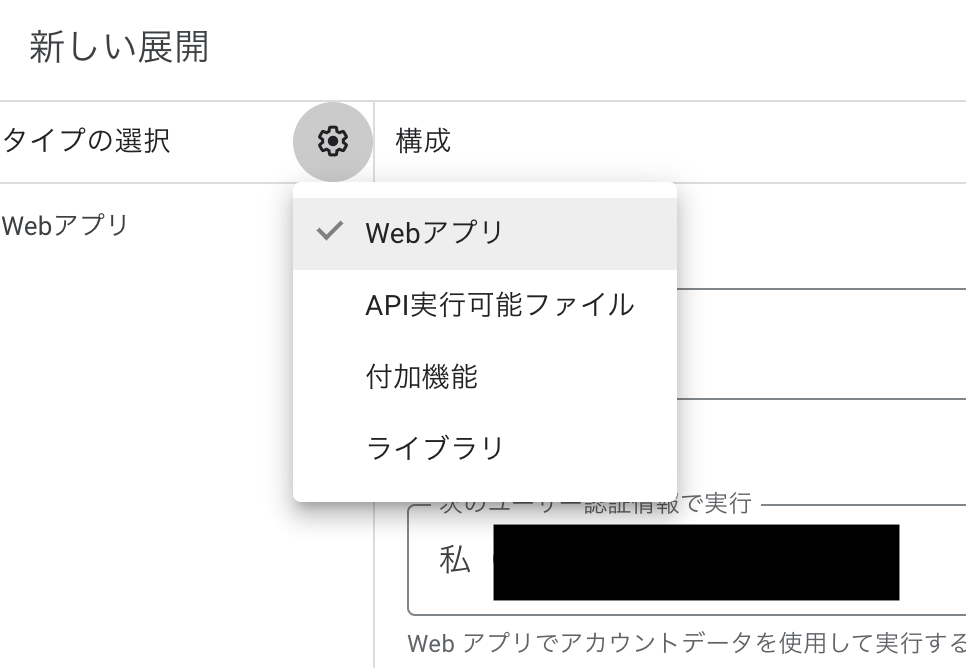Click the 新しい展開 dialog title
Screen dimensions: 966x668
coord(118,47)
